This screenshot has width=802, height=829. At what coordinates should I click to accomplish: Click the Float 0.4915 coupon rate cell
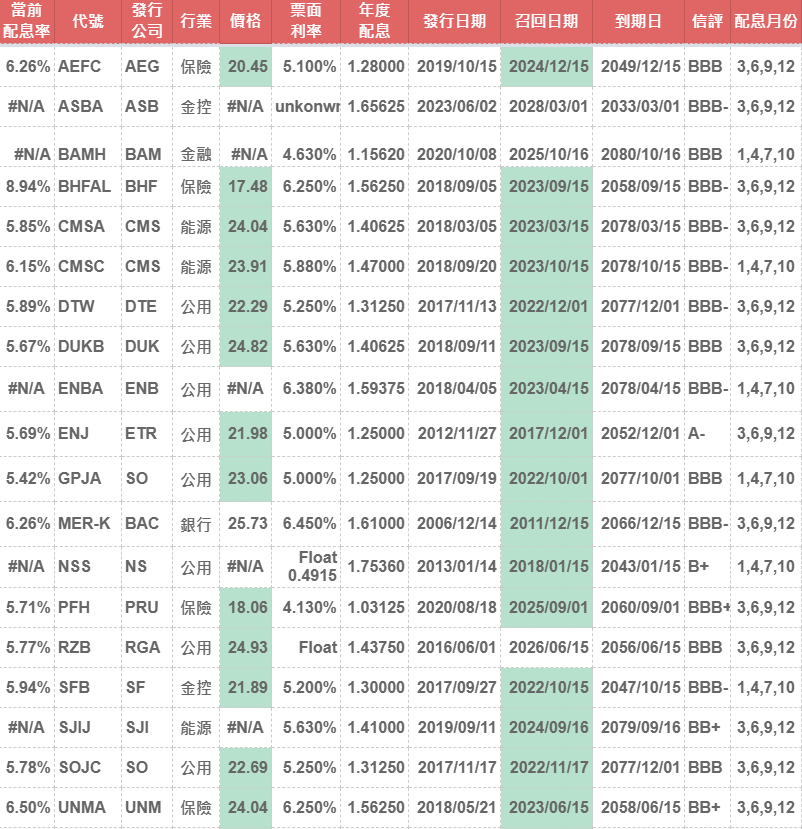(311, 566)
